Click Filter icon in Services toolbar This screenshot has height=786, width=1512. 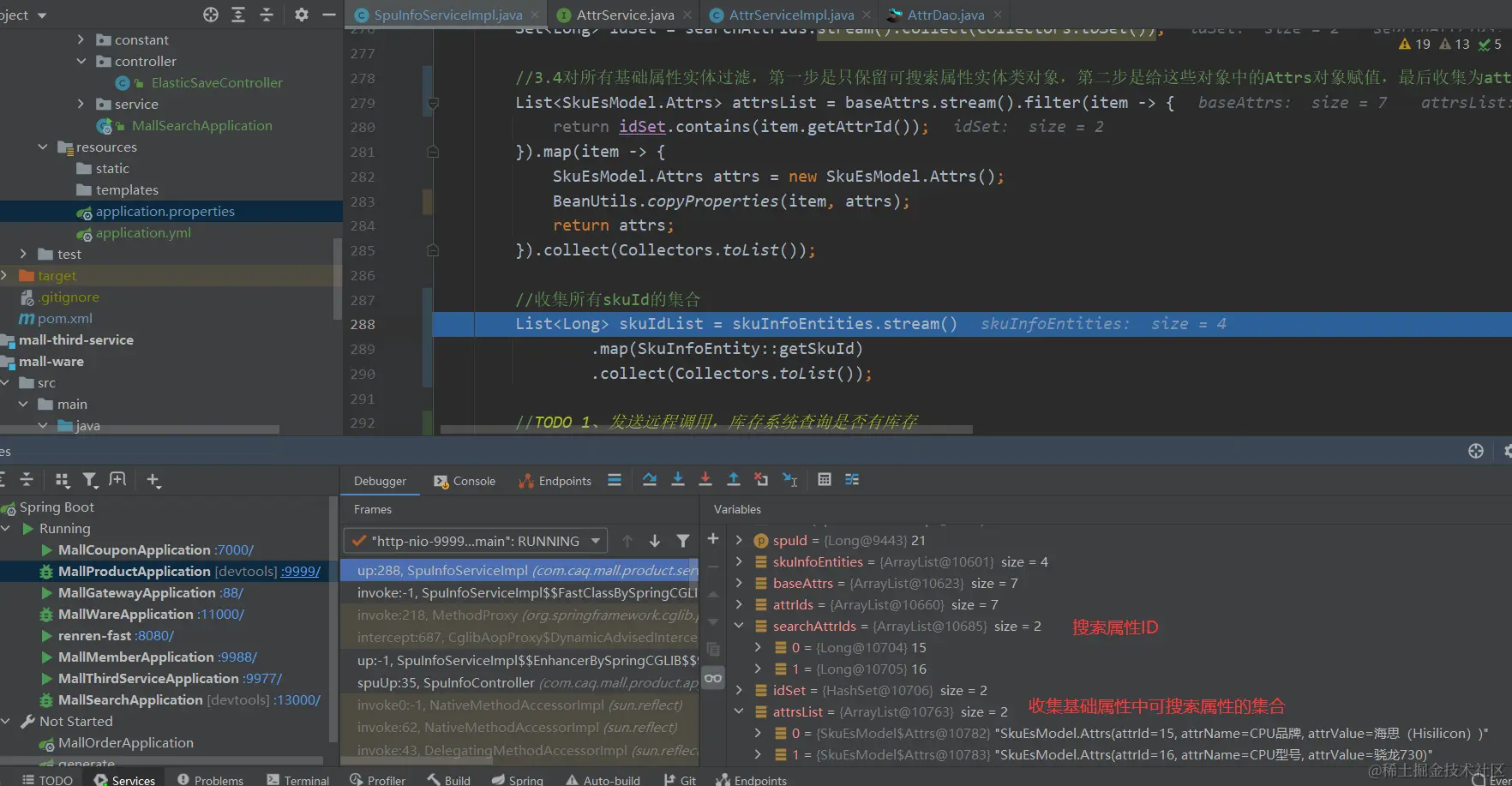tap(89, 480)
